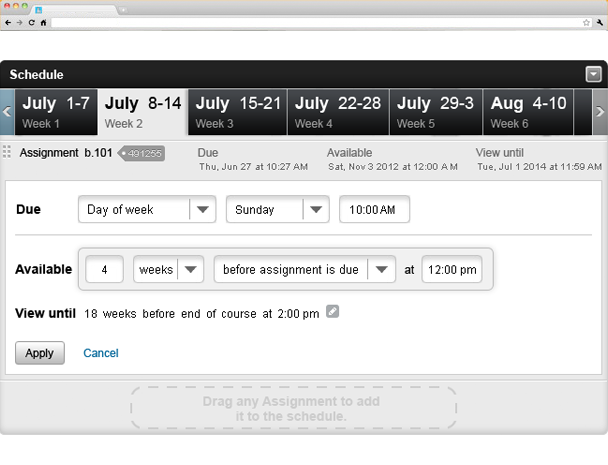This screenshot has height=465, width=608.
Task: Click the browser back arrow
Action: click(8, 21)
